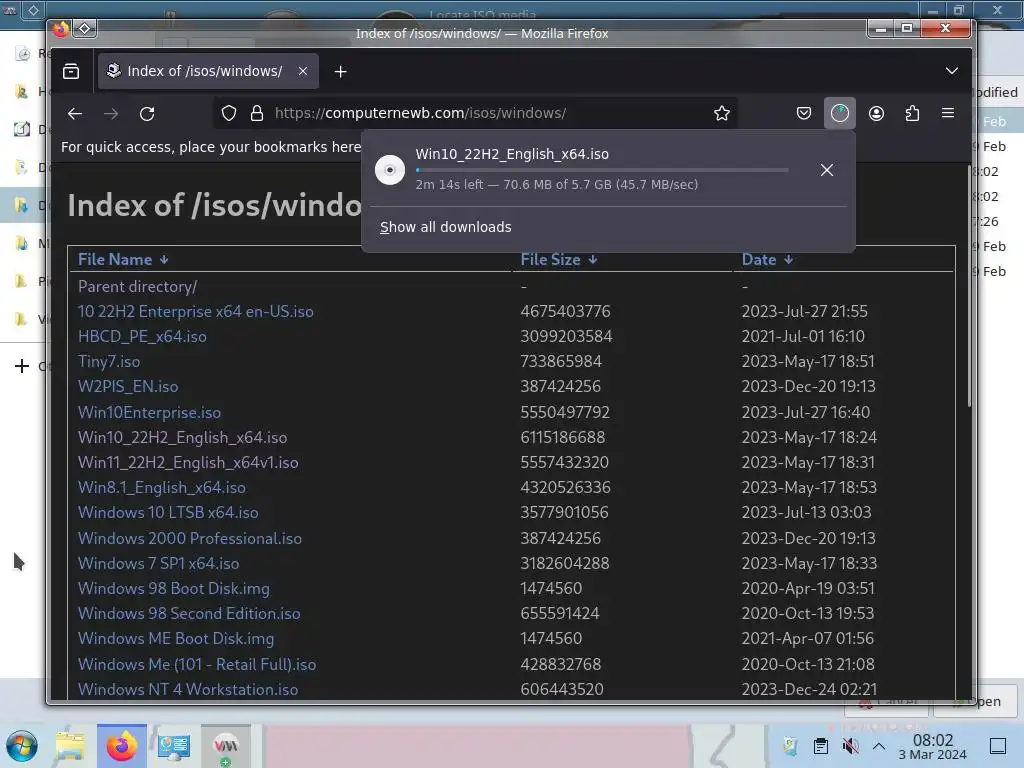
Task: Open file manager from taskbar
Action: (x=70, y=746)
